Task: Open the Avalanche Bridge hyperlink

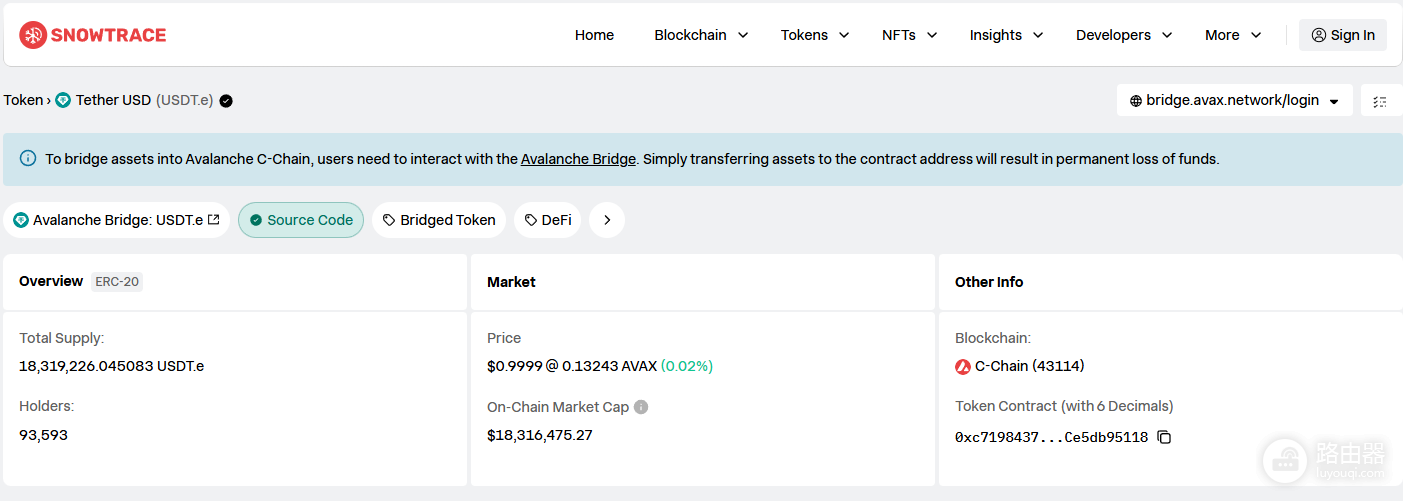Action: [578, 158]
